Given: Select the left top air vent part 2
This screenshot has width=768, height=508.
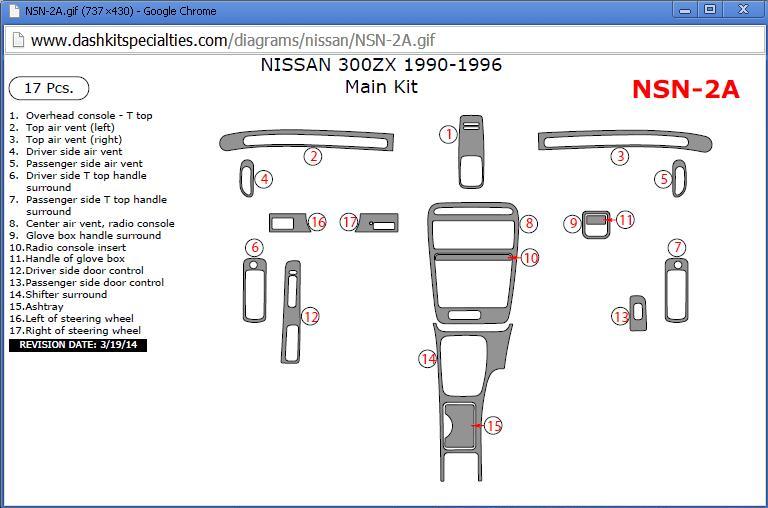Looking at the screenshot, I should point(300,140).
